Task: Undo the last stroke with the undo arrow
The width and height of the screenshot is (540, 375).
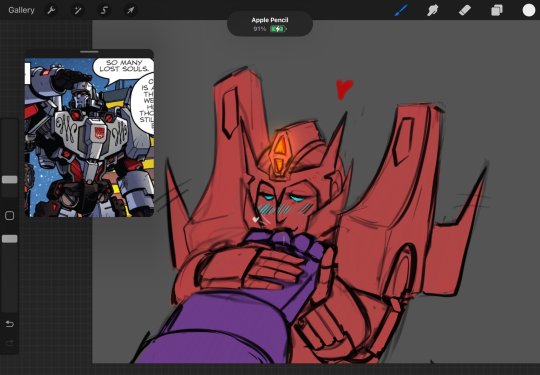Action: click(x=10, y=324)
